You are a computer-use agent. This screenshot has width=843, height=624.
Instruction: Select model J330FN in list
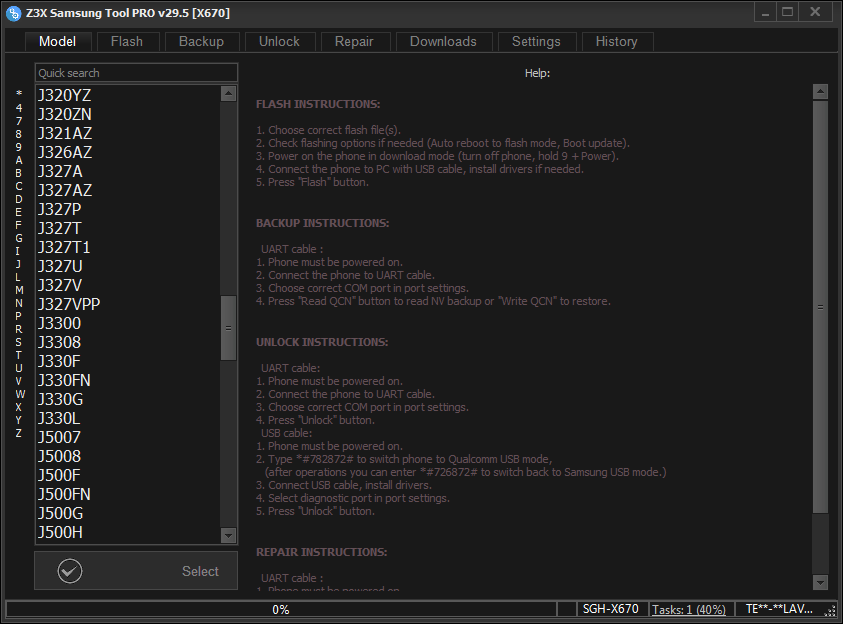coord(128,381)
